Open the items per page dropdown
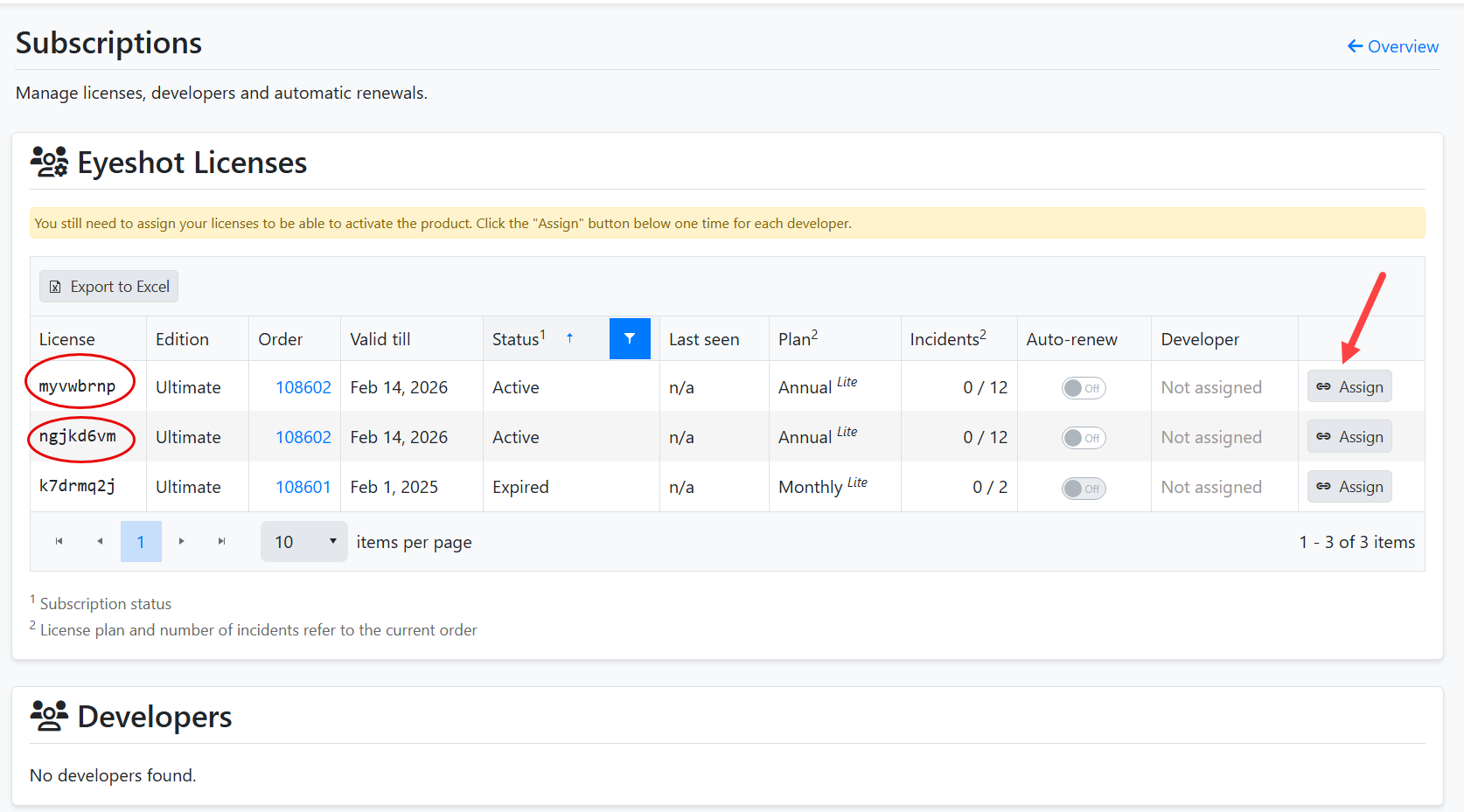1464x812 pixels. coord(304,542)
